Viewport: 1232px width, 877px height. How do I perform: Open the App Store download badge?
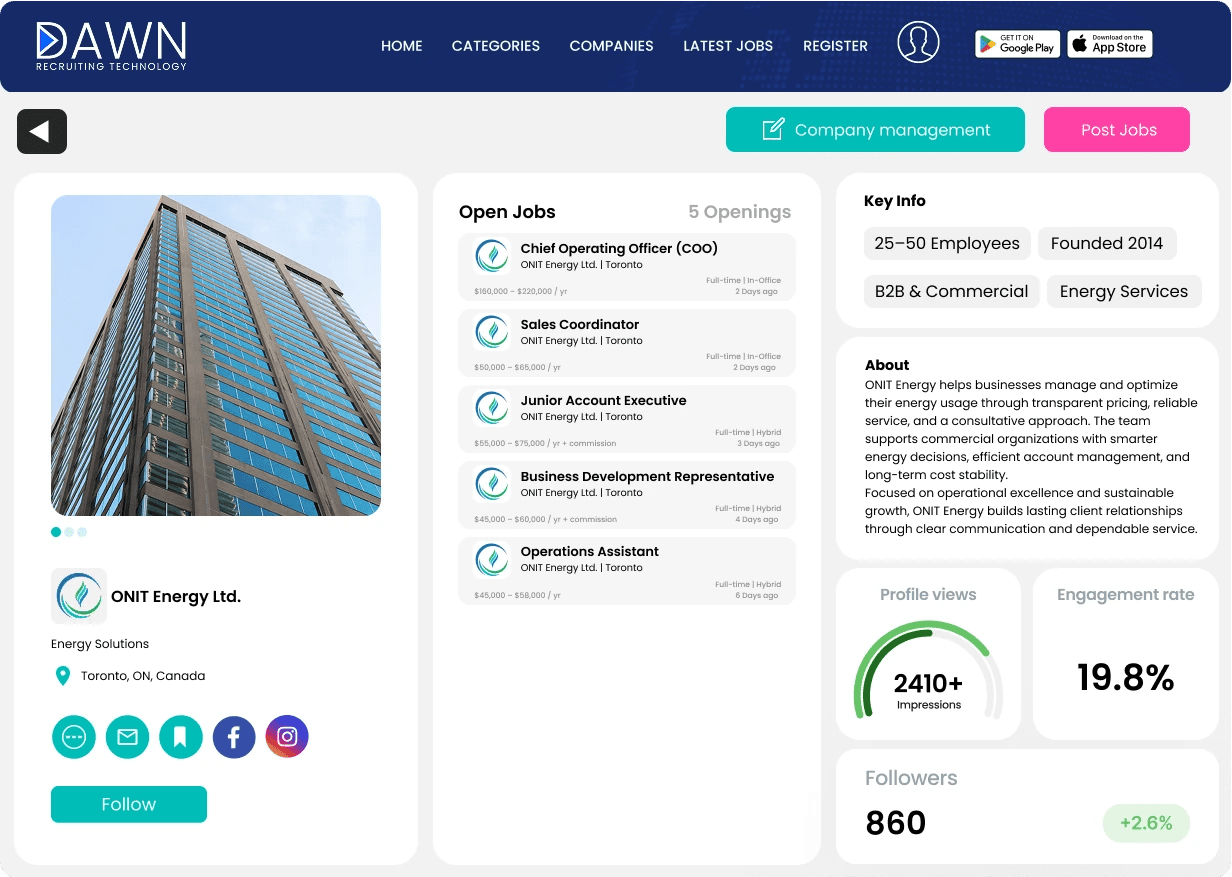pyautogui.click(x=1110, y=44)
